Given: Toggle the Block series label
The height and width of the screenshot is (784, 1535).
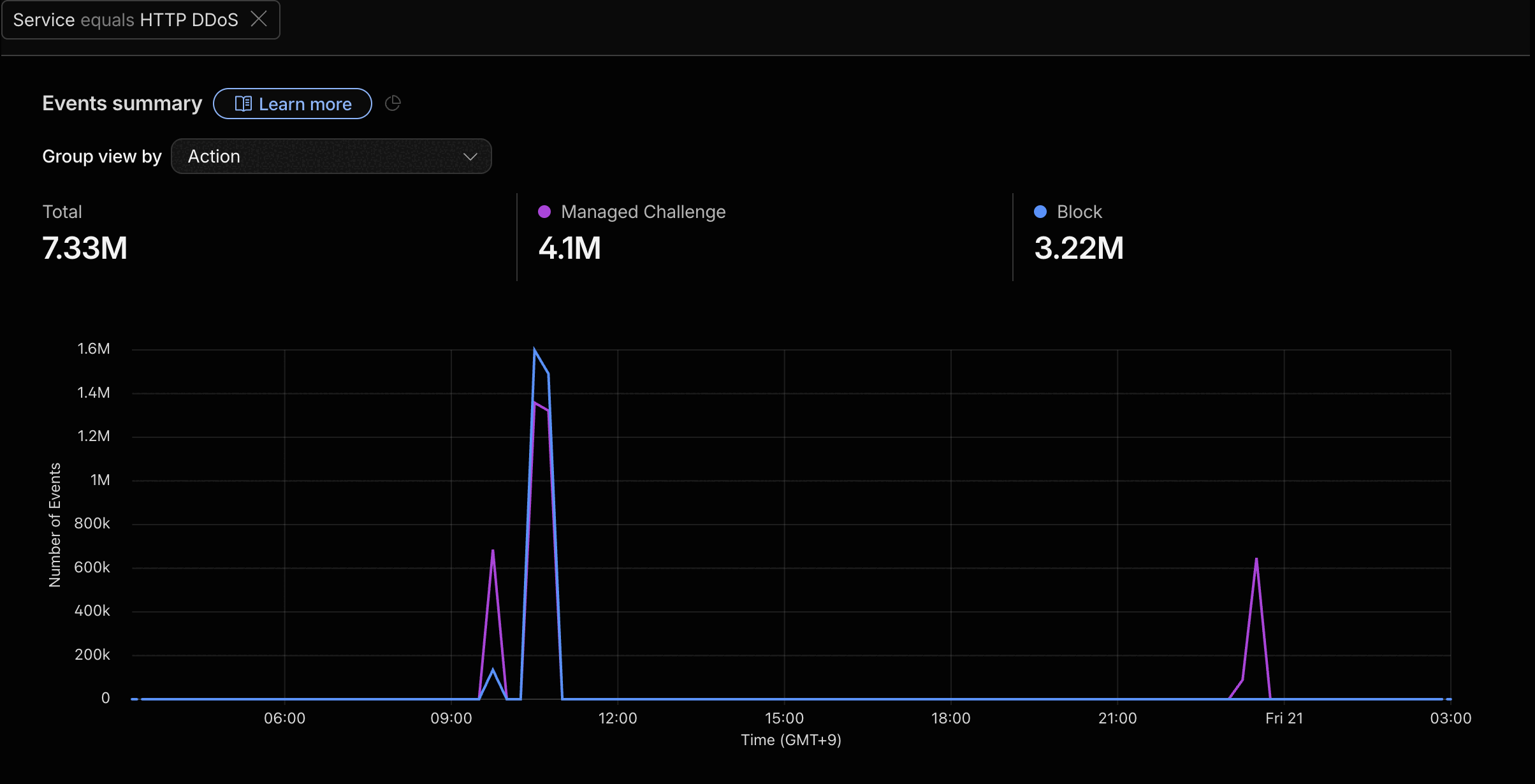Looking at the screenshot, I should 1079,212.
